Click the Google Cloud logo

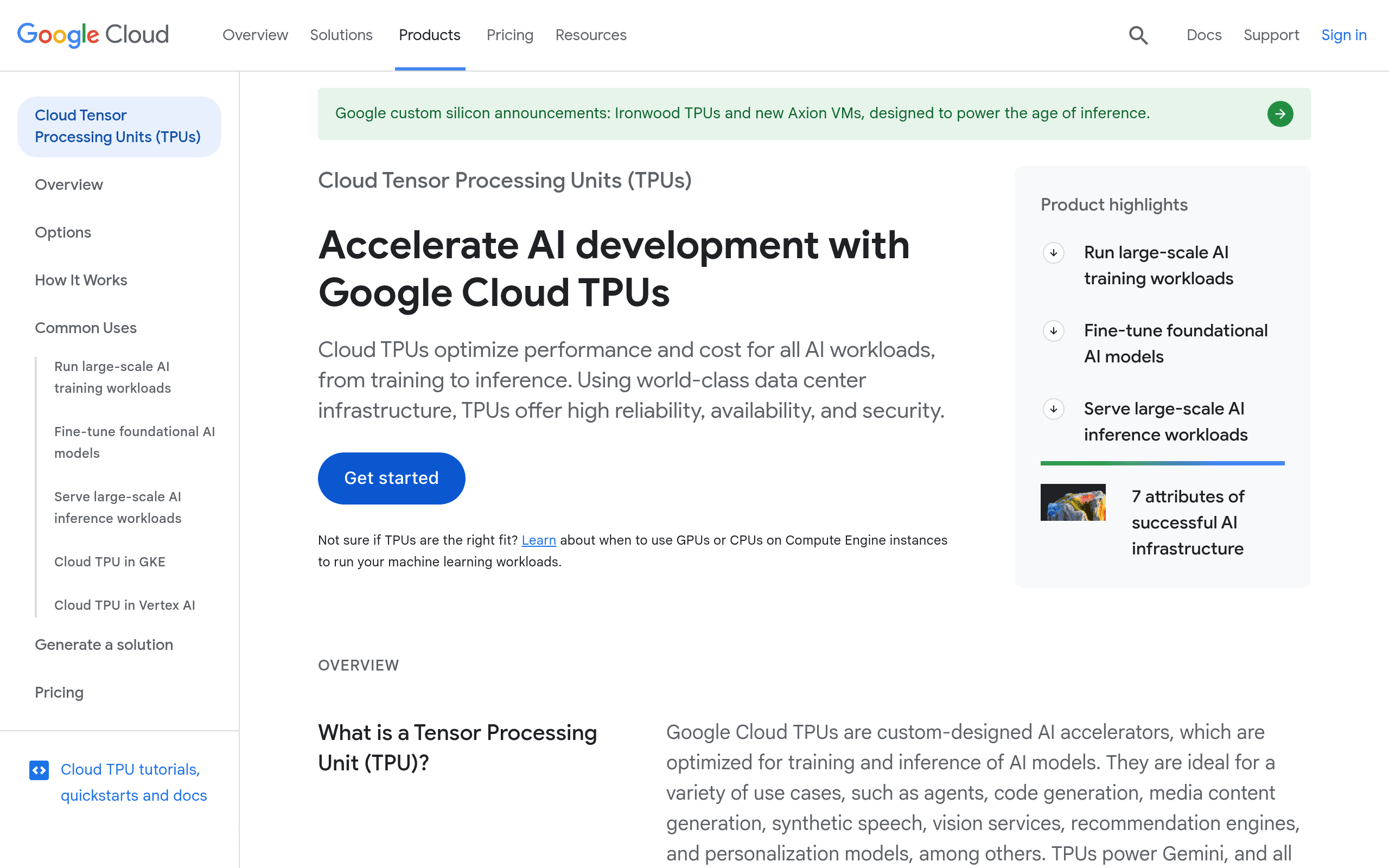pyautogui.click(x=93, y=35)
